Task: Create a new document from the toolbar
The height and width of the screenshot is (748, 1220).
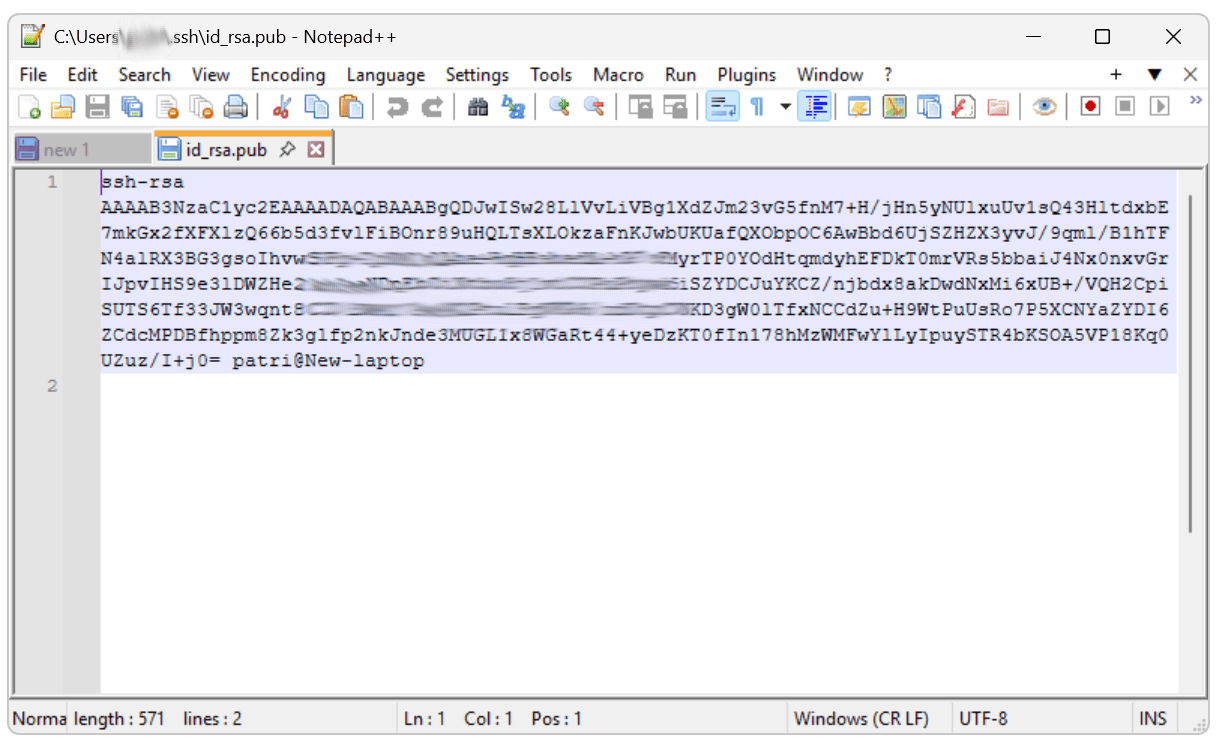Action: [30, 106]
